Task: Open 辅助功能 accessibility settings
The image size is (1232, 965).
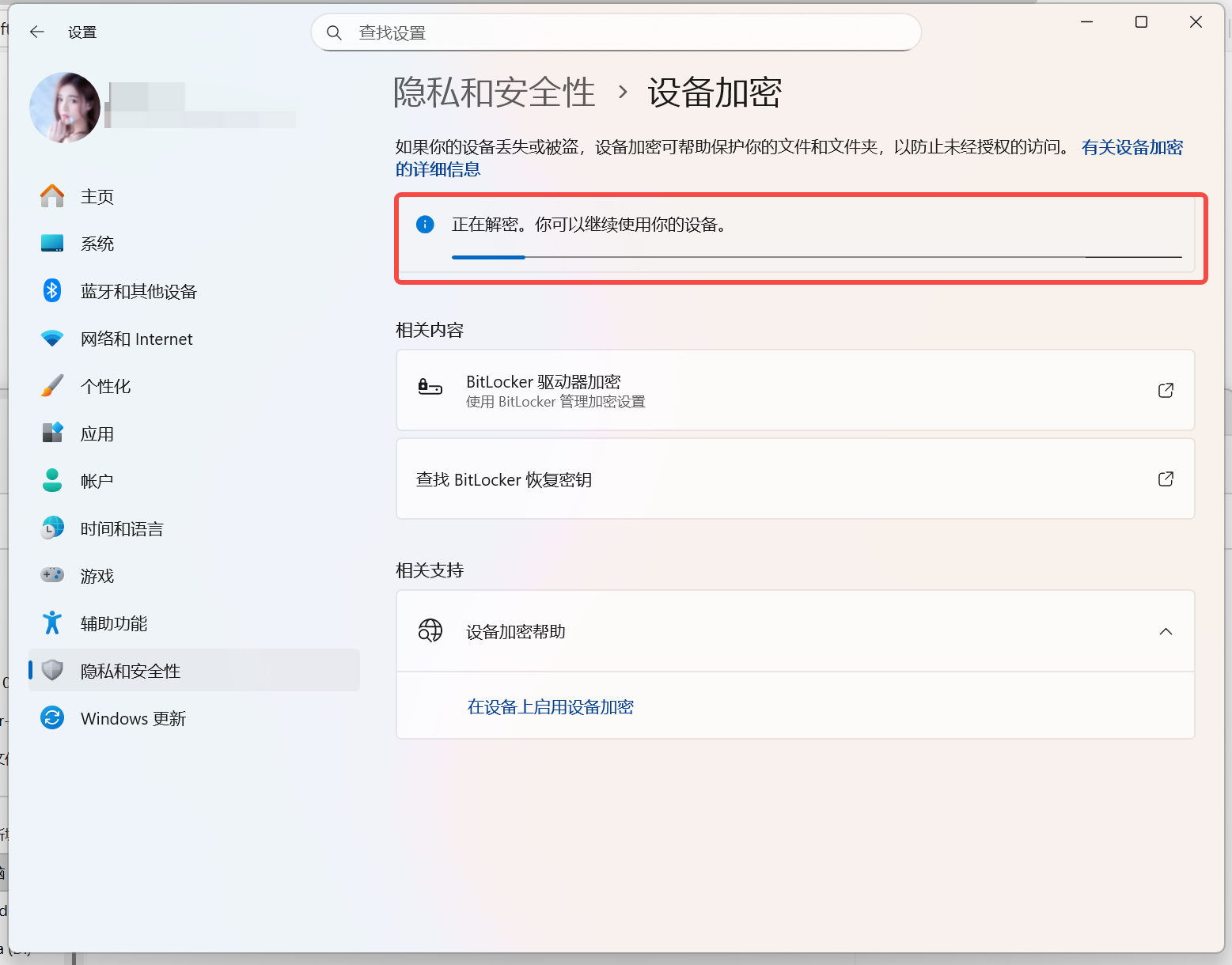Action: (113, 623)
